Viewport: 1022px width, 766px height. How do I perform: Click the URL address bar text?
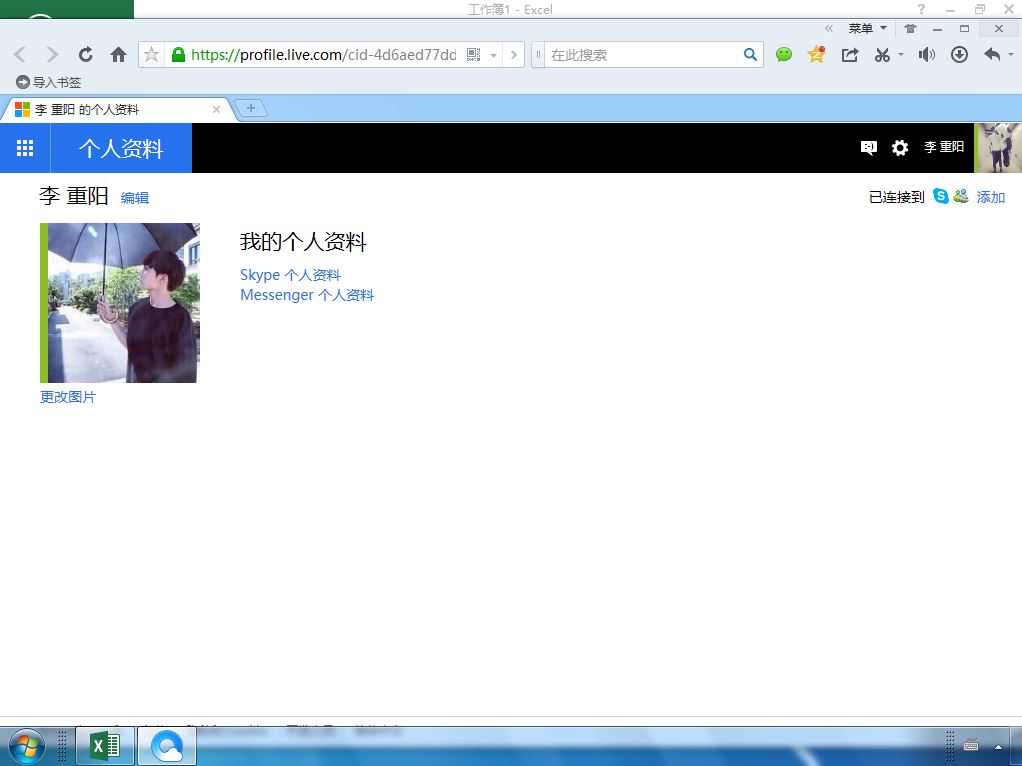[x=323, y=55]
